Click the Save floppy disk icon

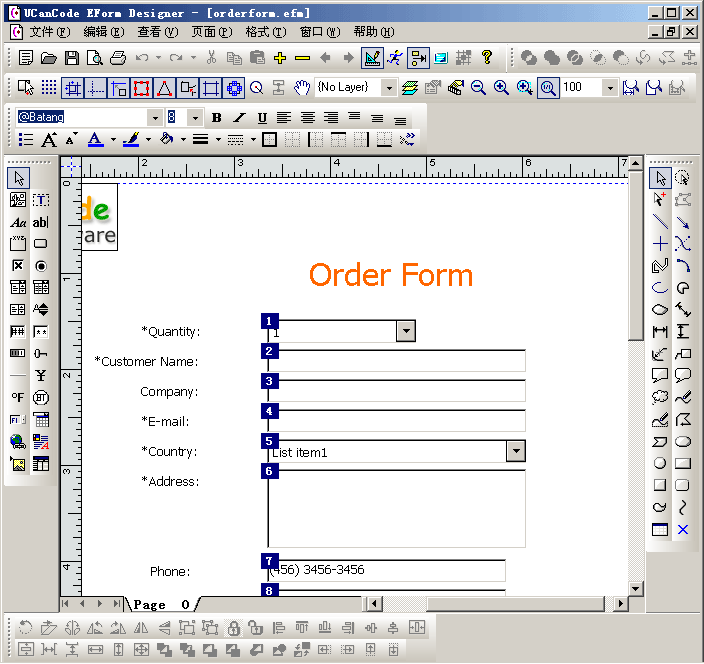click(72, 58)
